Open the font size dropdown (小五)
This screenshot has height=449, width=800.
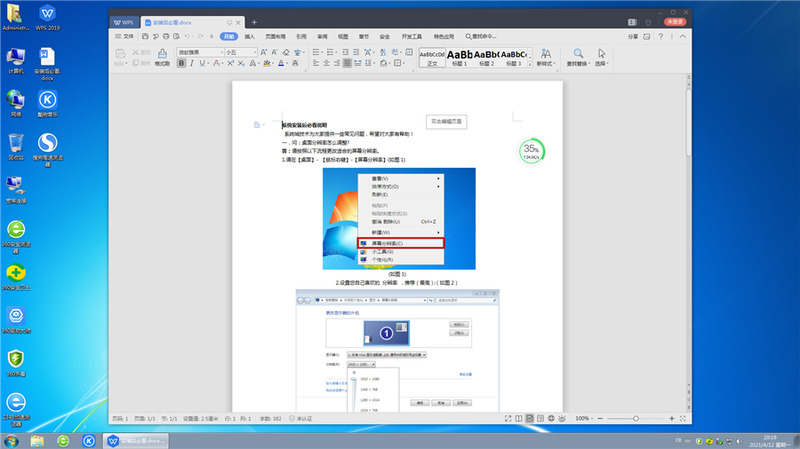pos(255,52)
